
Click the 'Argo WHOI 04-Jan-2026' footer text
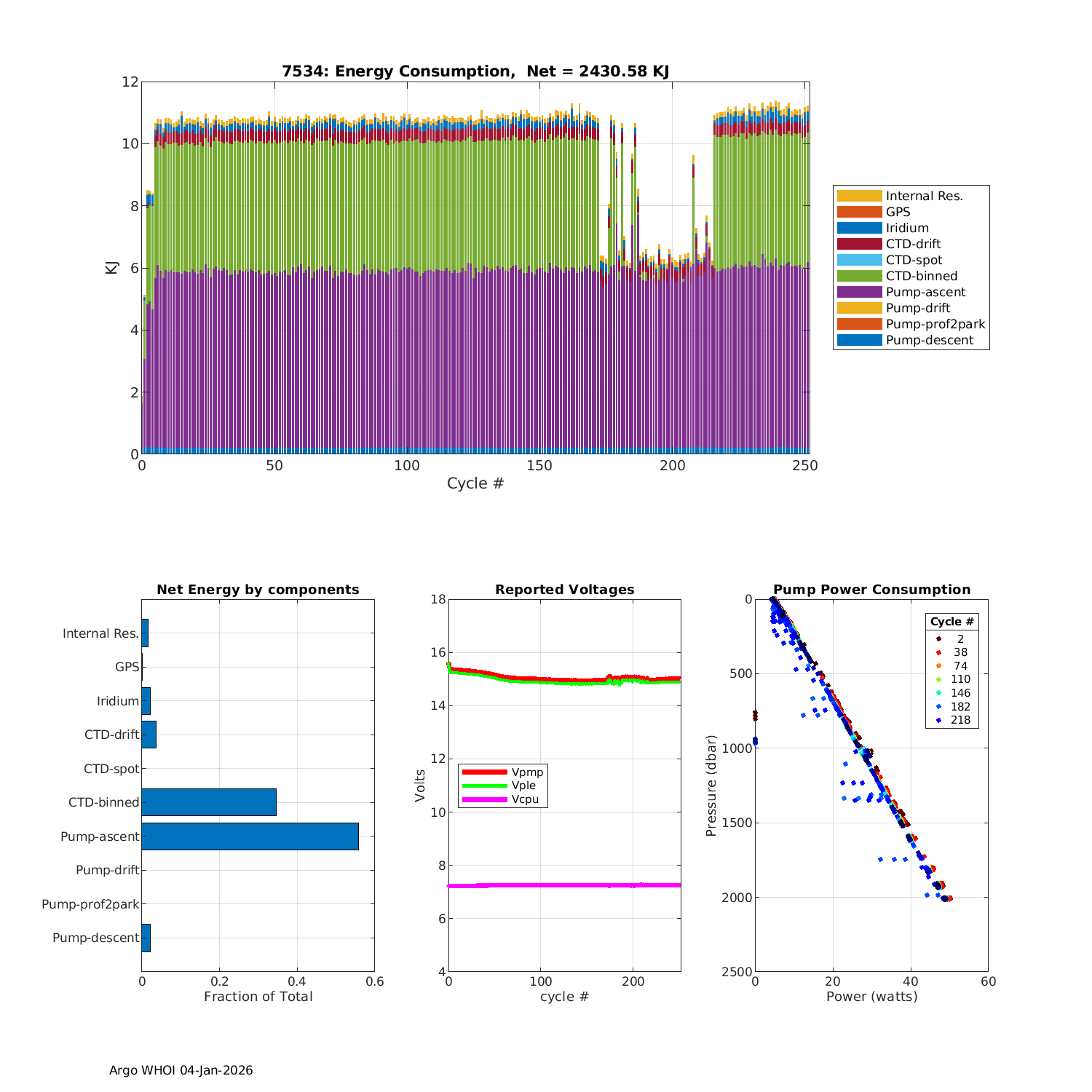point(181,1070)
